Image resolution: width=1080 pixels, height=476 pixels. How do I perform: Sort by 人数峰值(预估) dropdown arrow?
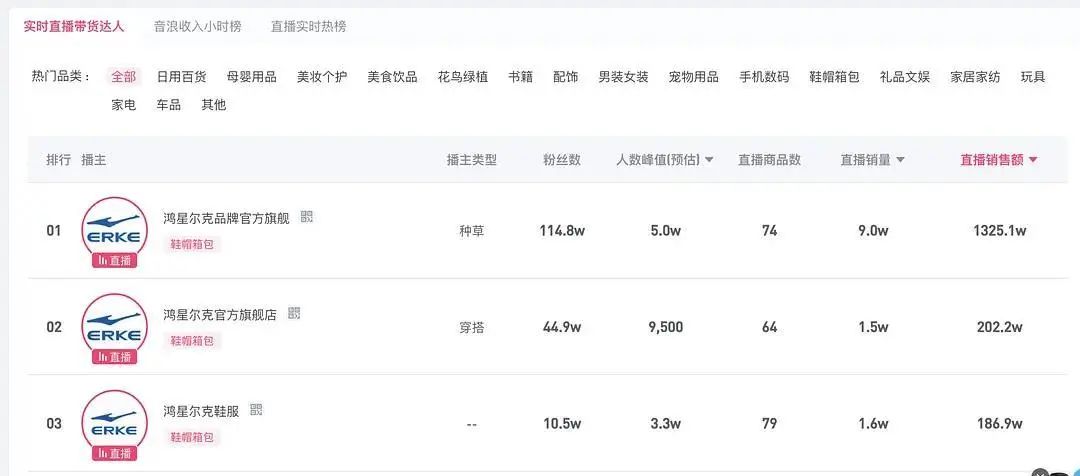[x=709, y=160]
